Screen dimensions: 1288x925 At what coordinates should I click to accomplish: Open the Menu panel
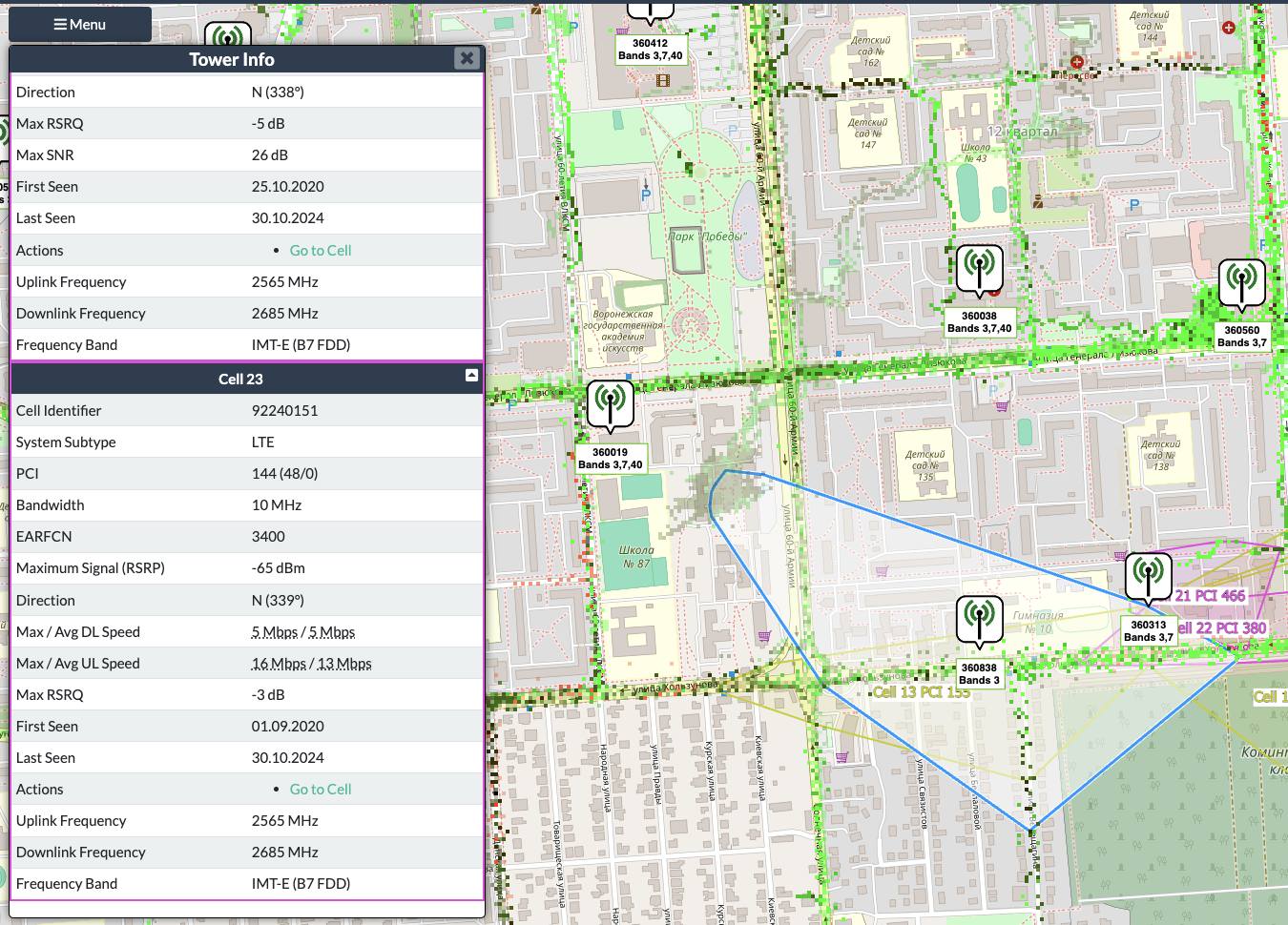[x=80, y=24]
